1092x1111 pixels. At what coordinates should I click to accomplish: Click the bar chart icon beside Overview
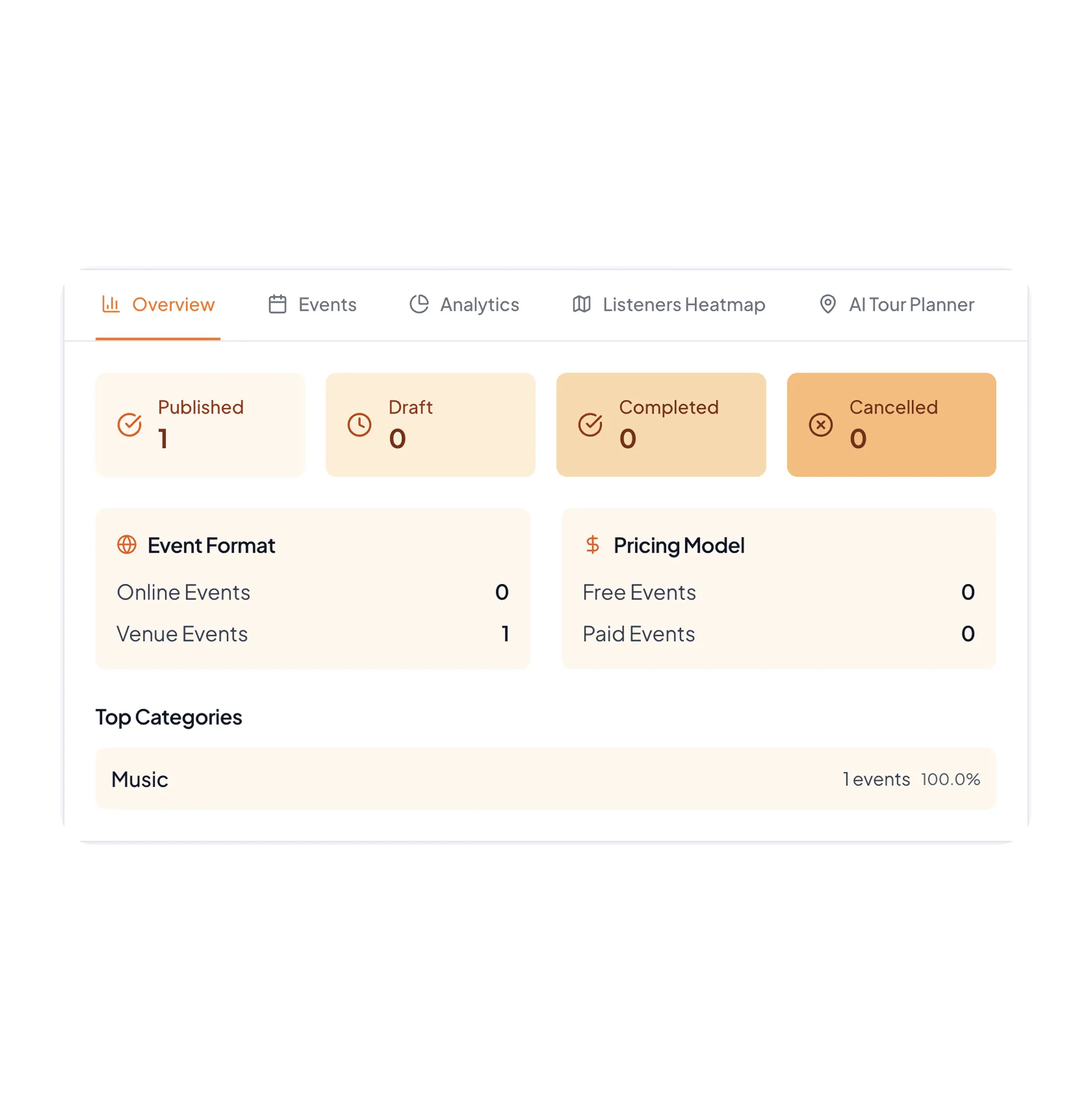click(x=111, y=304)
